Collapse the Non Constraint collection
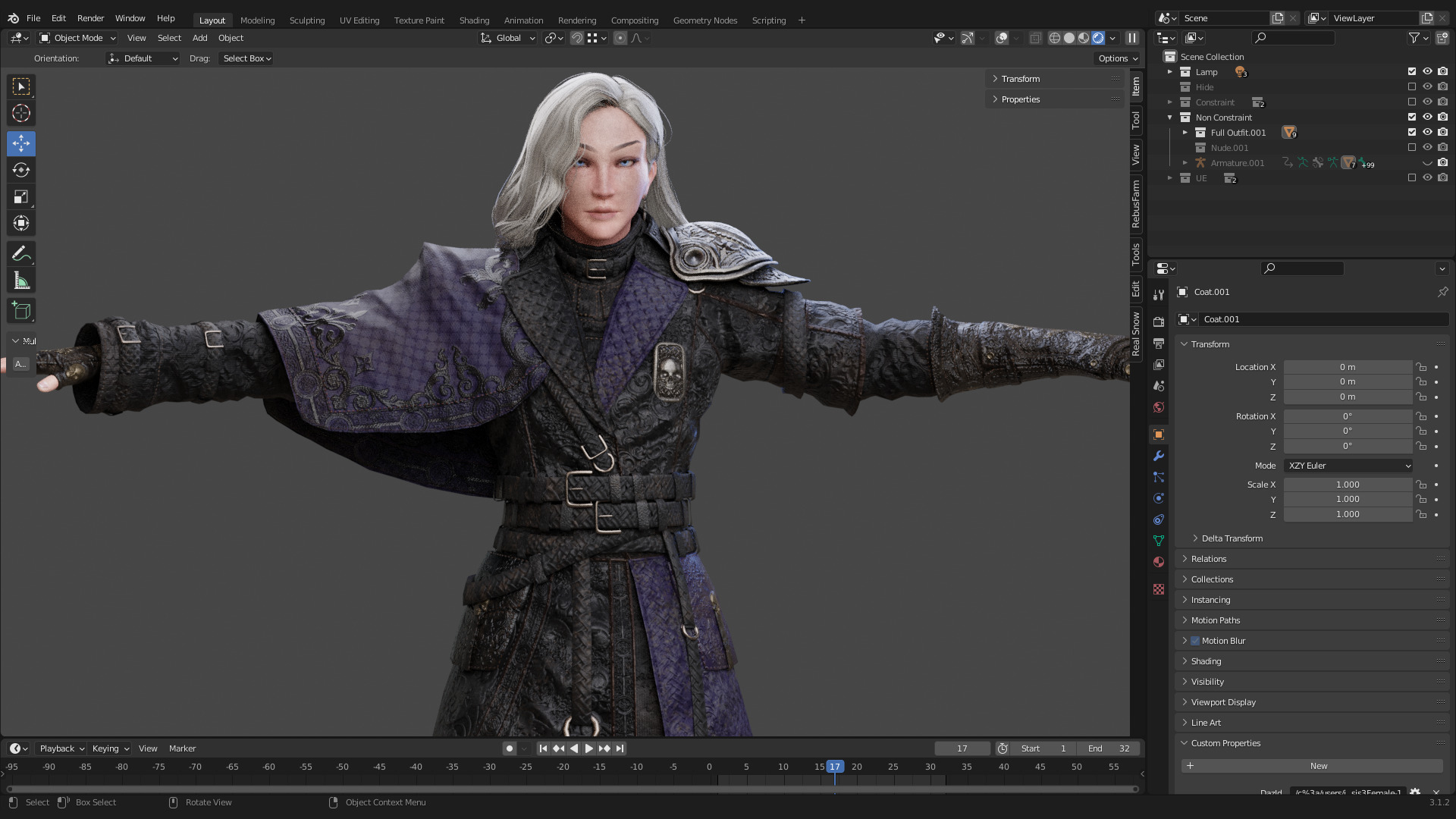The width and height of the screenshot is (1456, 819). [x=1169, y=118]
